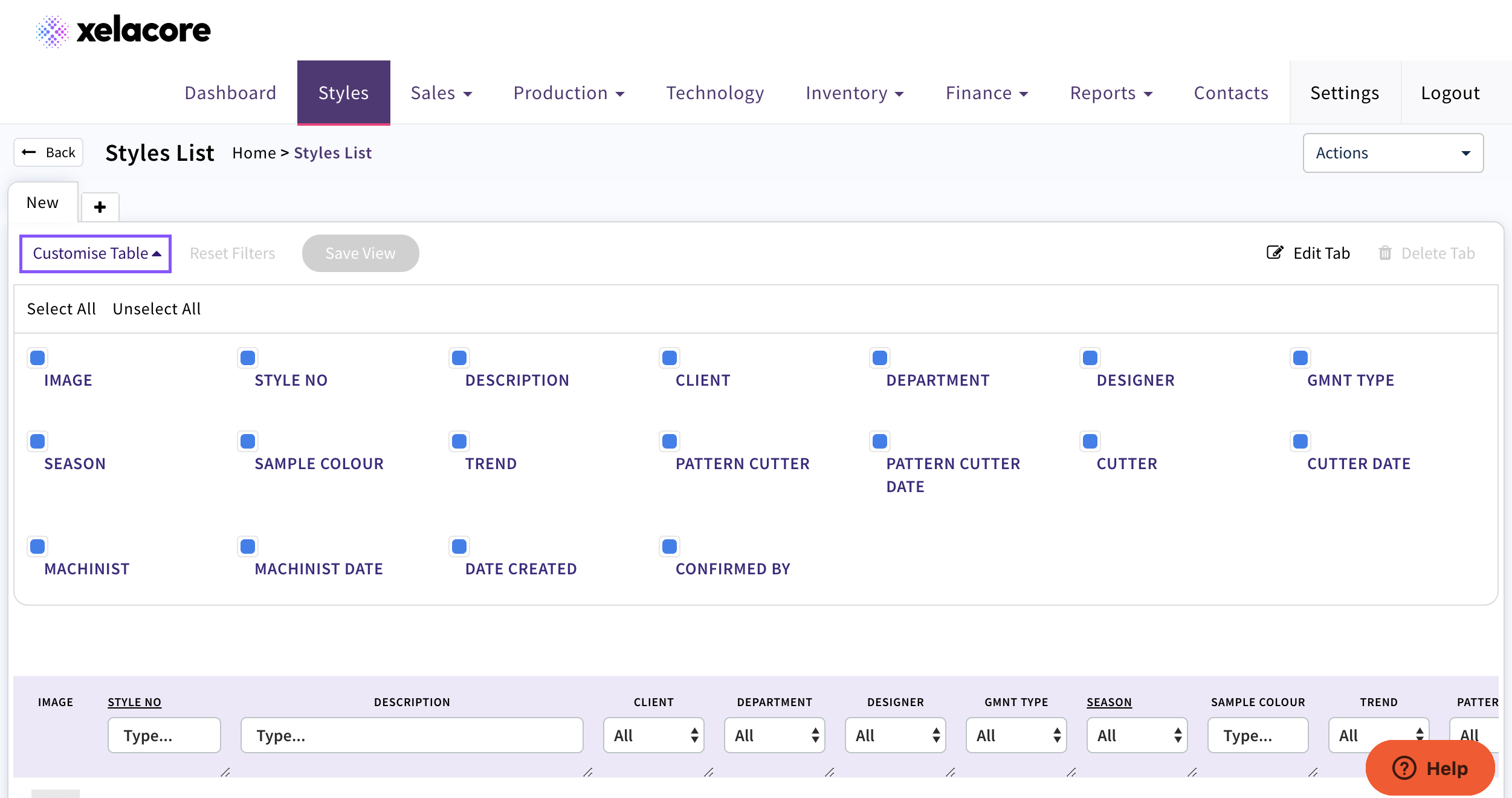Open the orange Help widget
This screenshot has height=798, width=1512.
point(1430,768)
